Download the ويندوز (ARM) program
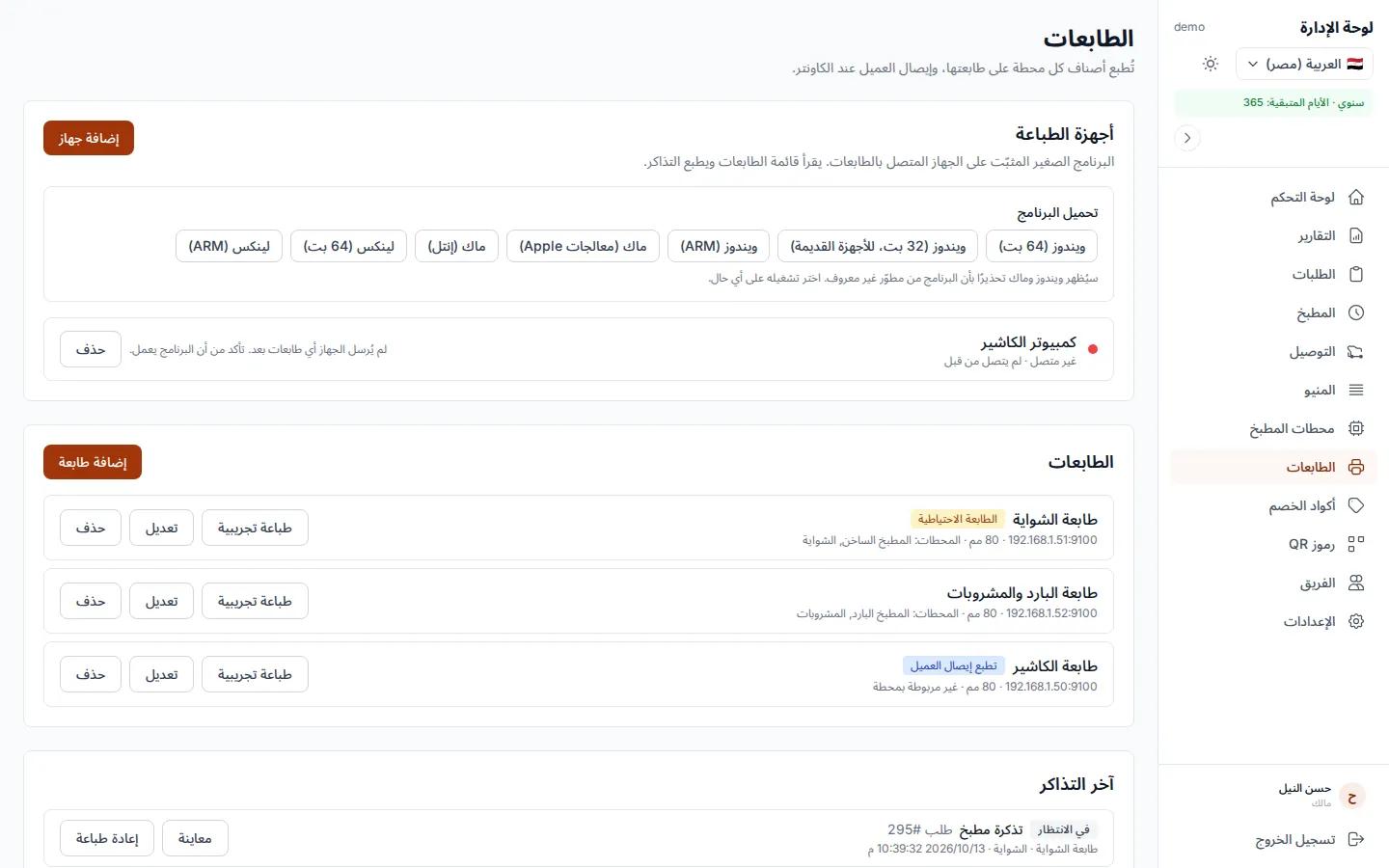The height and width of the screenshot is (868, 1389). [719, 246]
